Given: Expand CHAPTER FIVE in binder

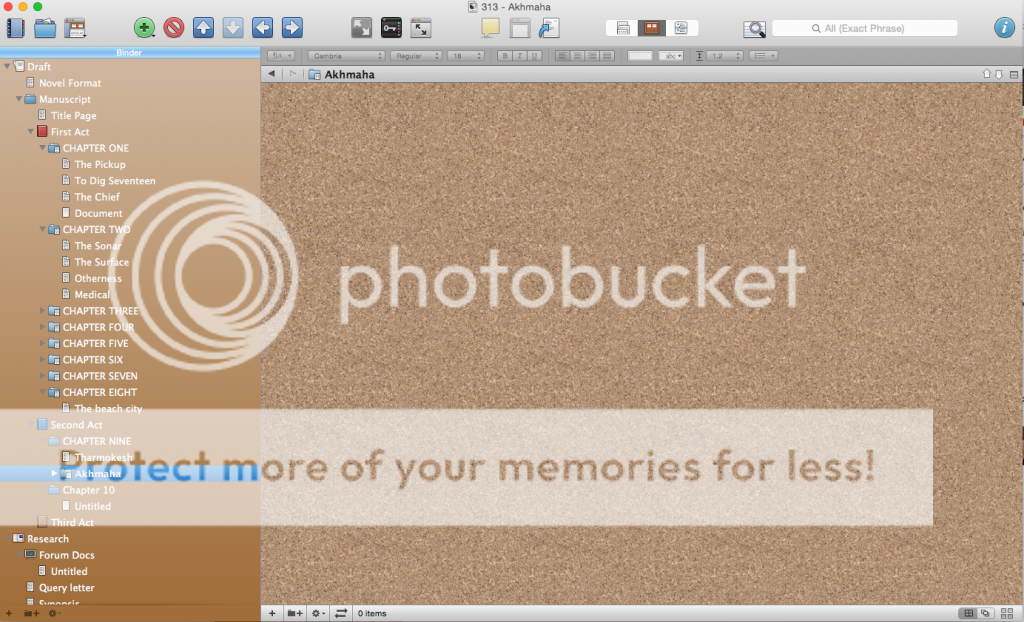Looking at the screenshot, I should click(x=42, y=343).
